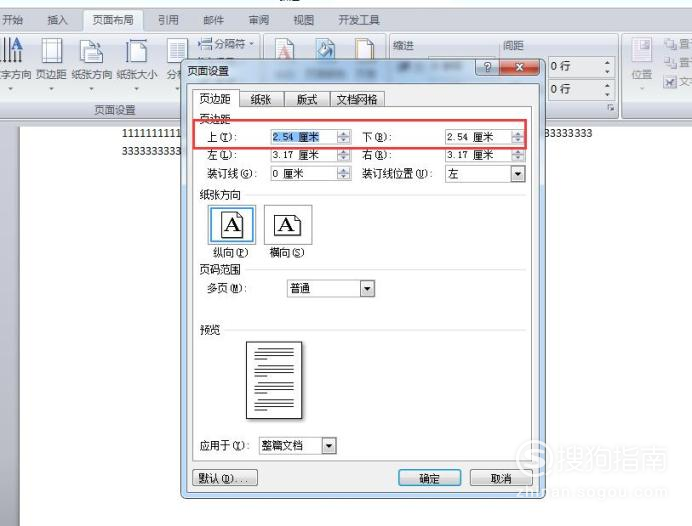Switch to the Document Grid (文档网格) tab
Screen dimensions: 692x526
357,99
